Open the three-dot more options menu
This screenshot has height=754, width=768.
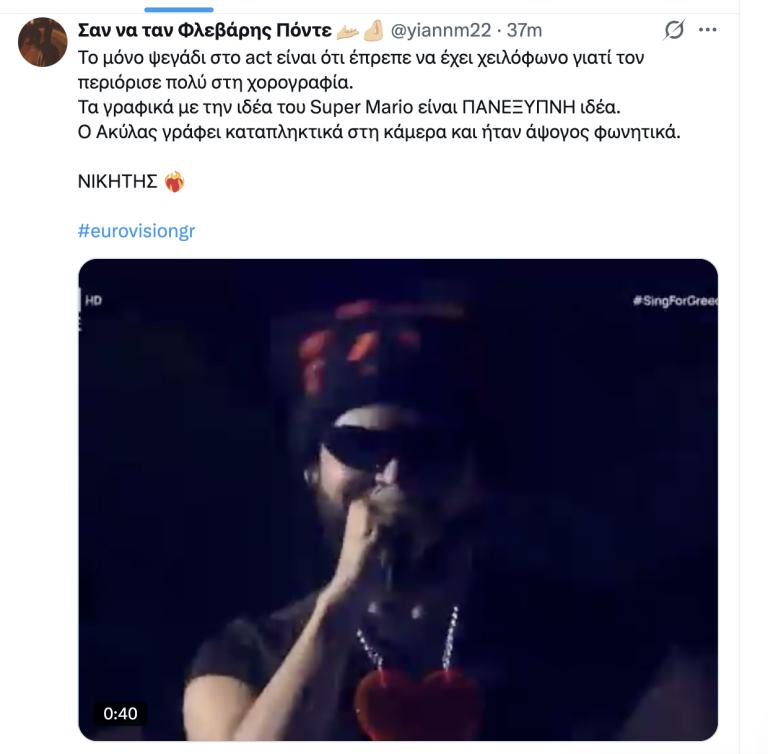pos(708,31)
